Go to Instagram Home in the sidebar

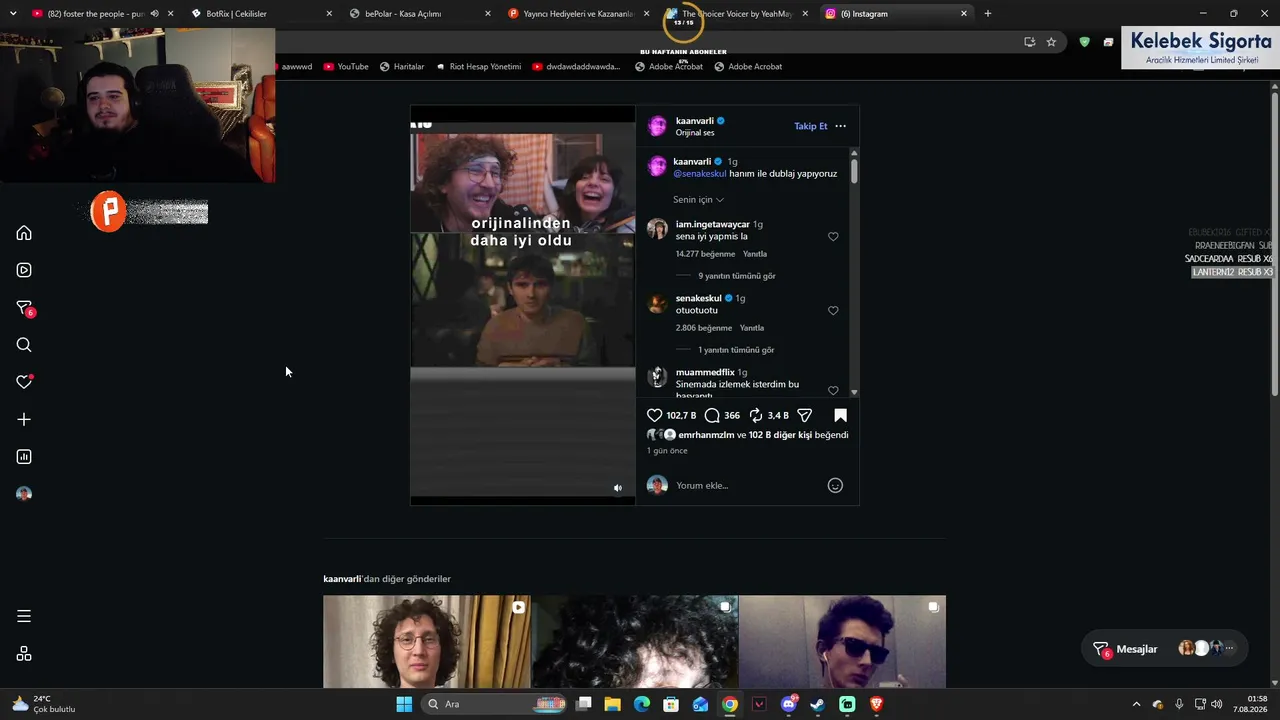click(24, 233)
